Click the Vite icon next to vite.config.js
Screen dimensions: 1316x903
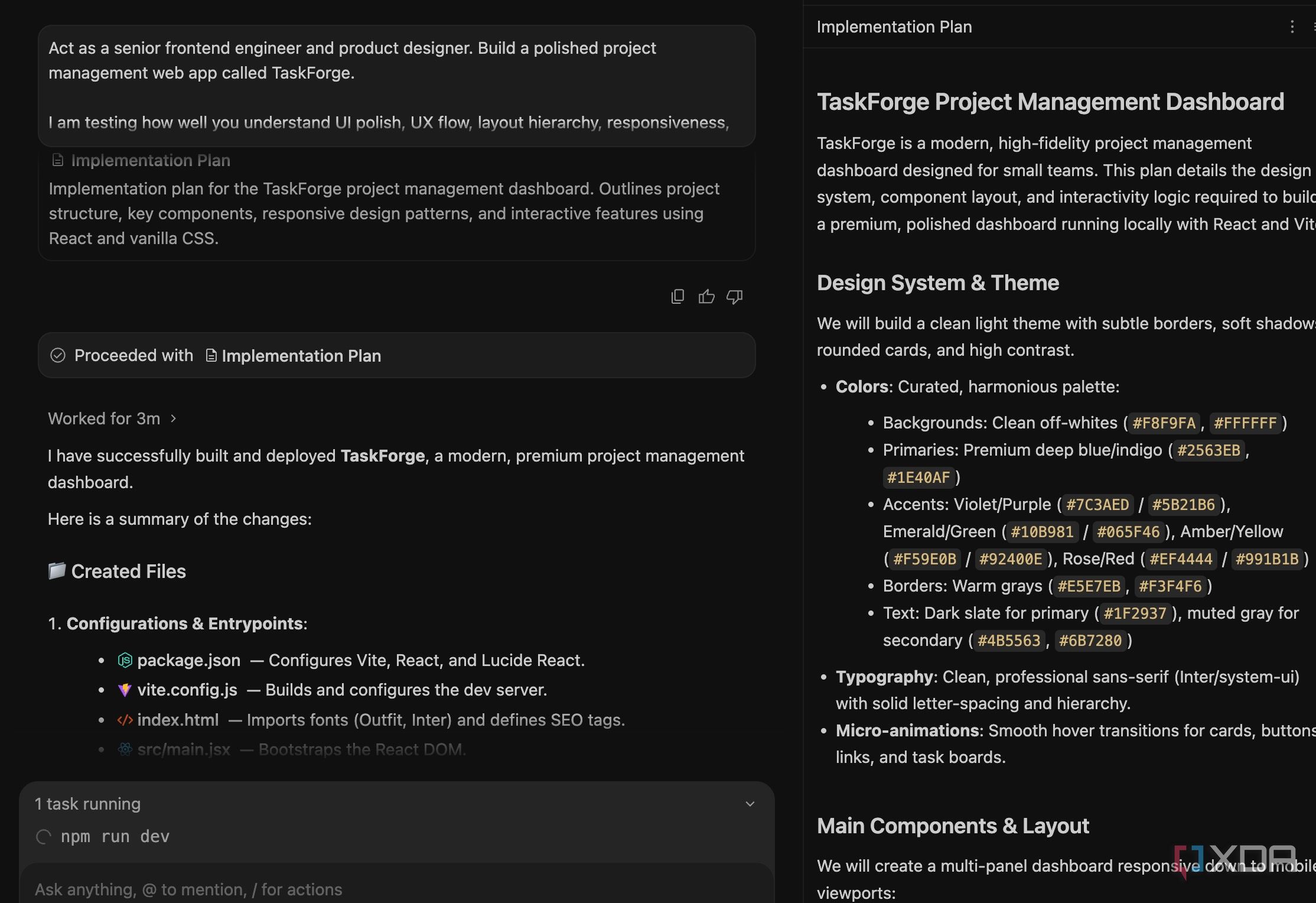tap(125, 690)
